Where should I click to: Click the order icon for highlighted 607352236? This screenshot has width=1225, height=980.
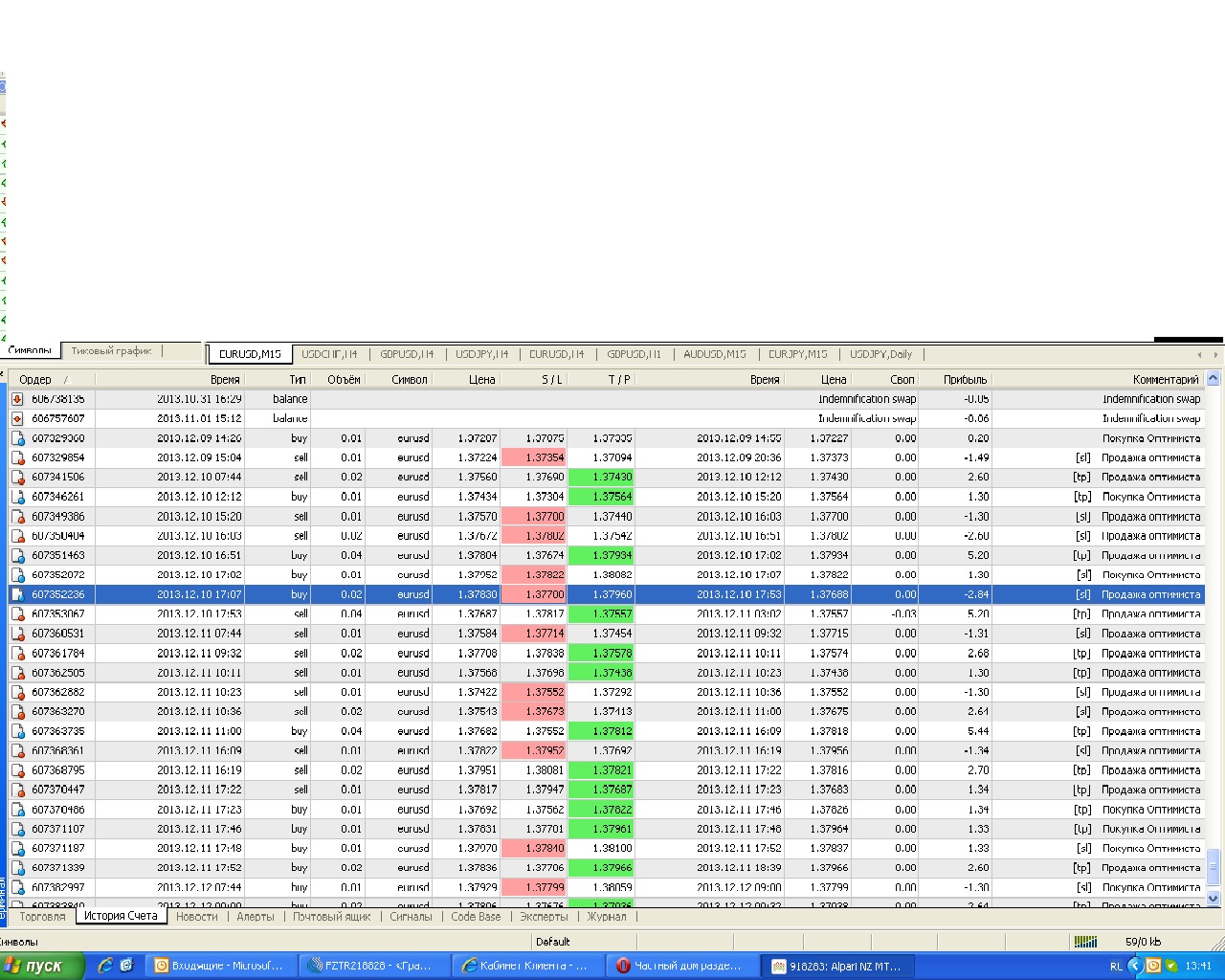17,594
